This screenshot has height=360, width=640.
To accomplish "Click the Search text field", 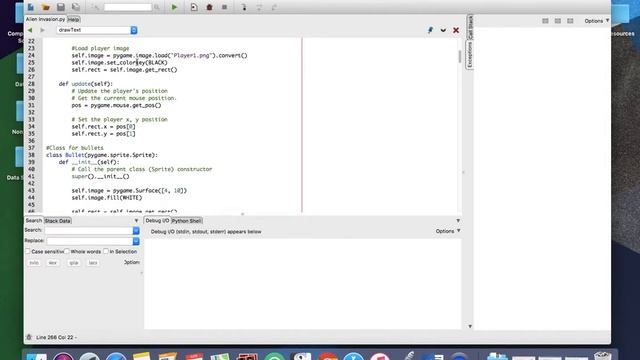I will 89,231.
